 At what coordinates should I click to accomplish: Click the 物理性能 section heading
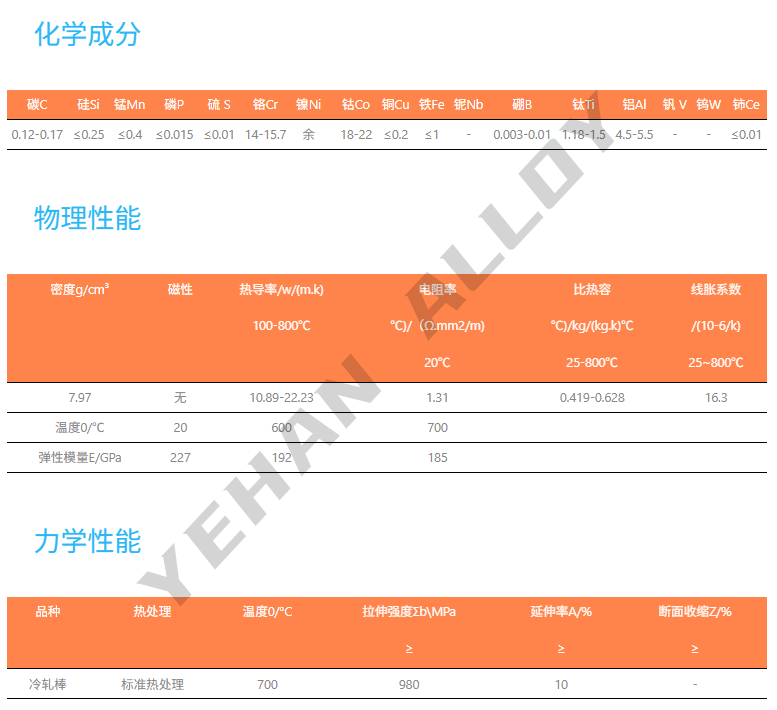(x=87, y=218)
